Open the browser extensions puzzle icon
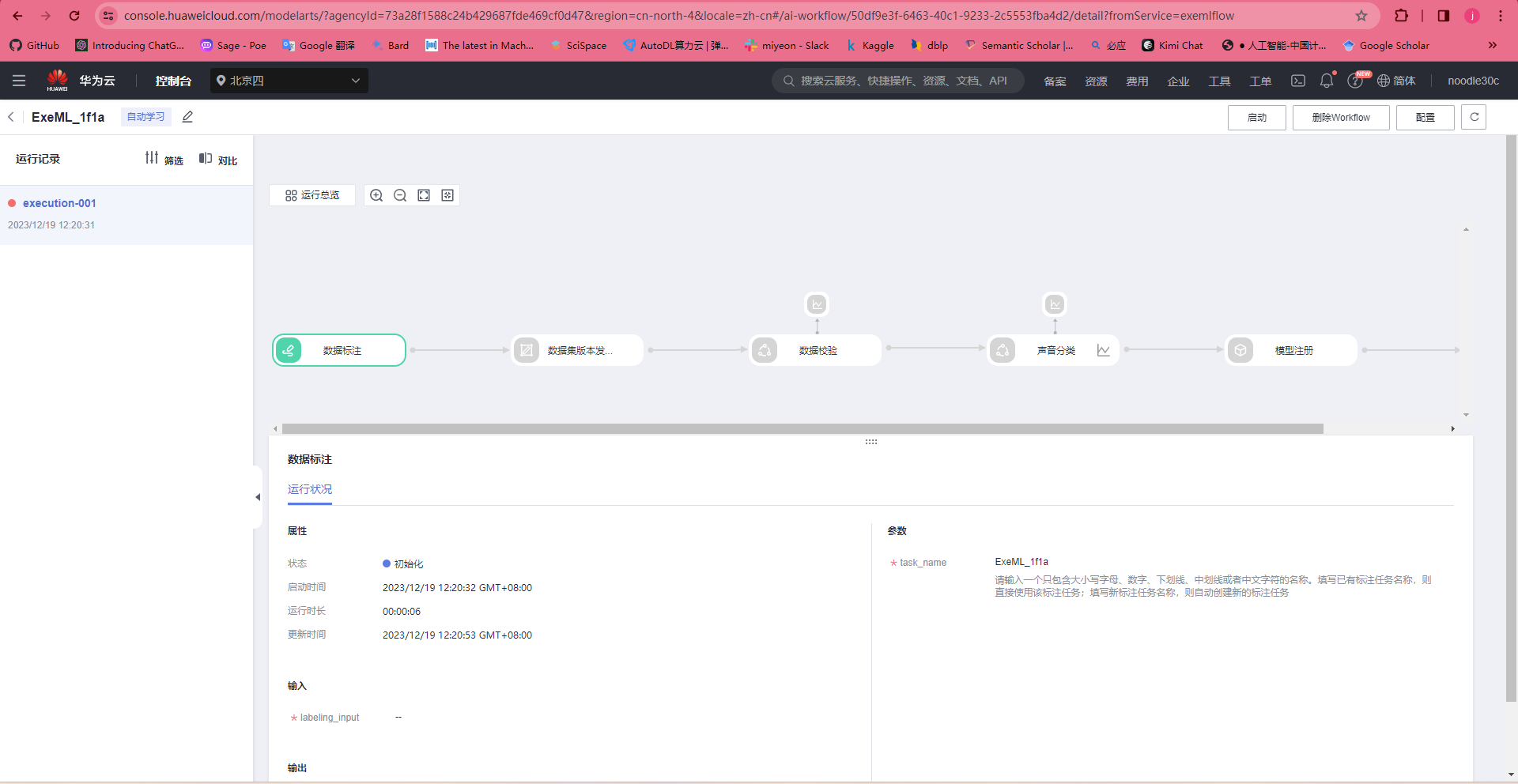Screen dimensions: 1518x784 [x=1401, y=16]
